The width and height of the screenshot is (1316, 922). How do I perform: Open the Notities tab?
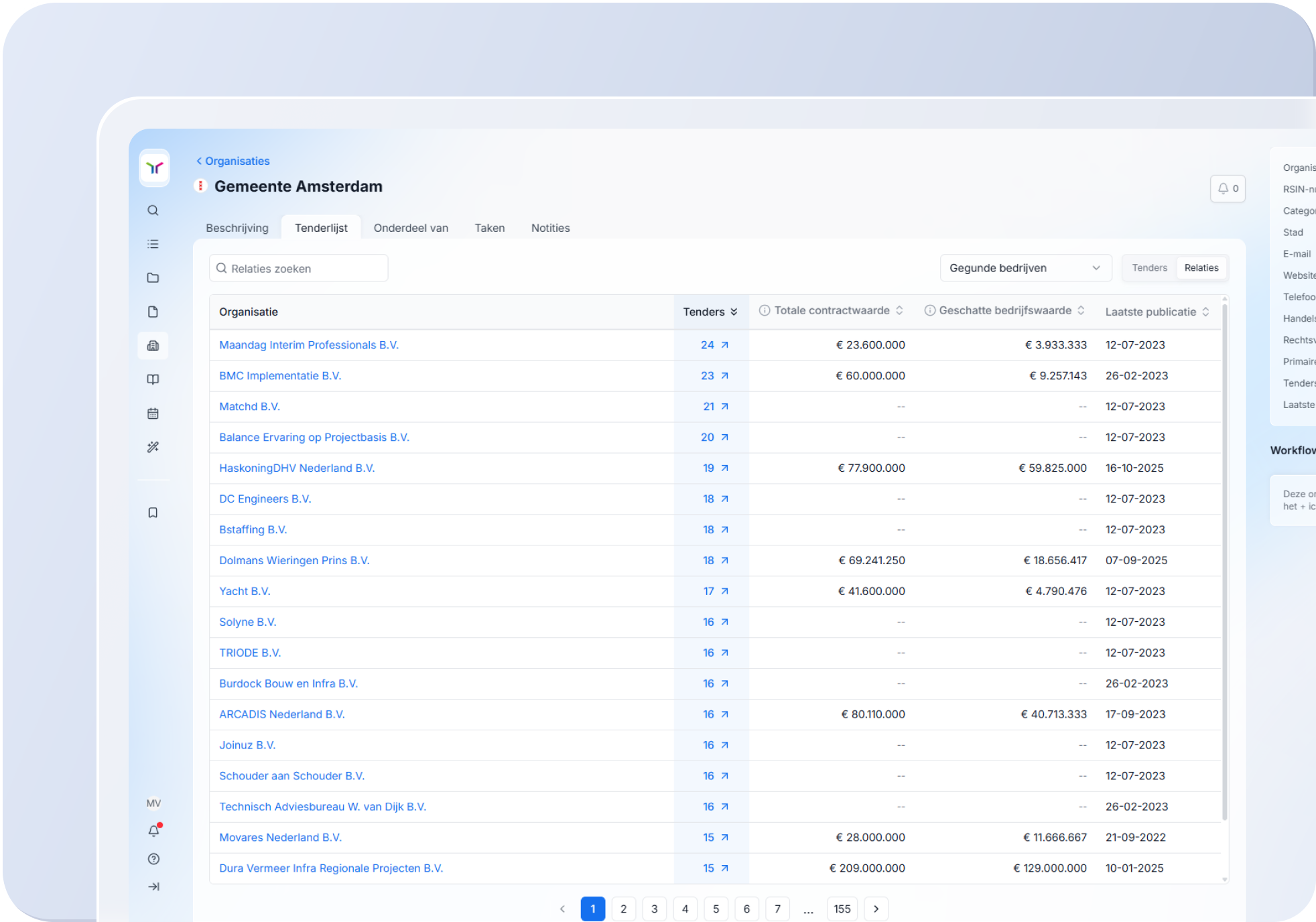click(551, 228)
